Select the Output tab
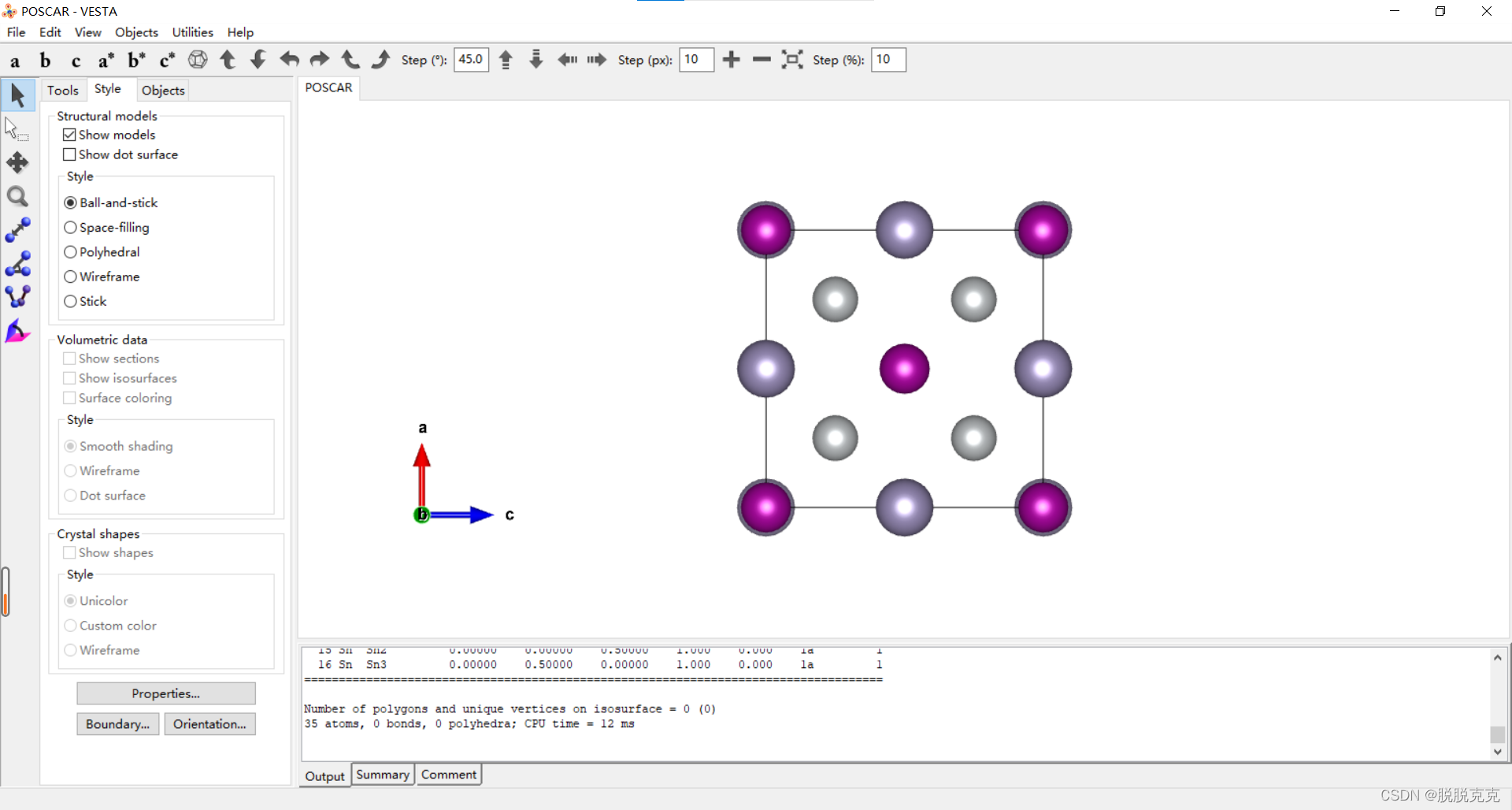This screenshot has width=1512, height=810. (x=324, y=776)
